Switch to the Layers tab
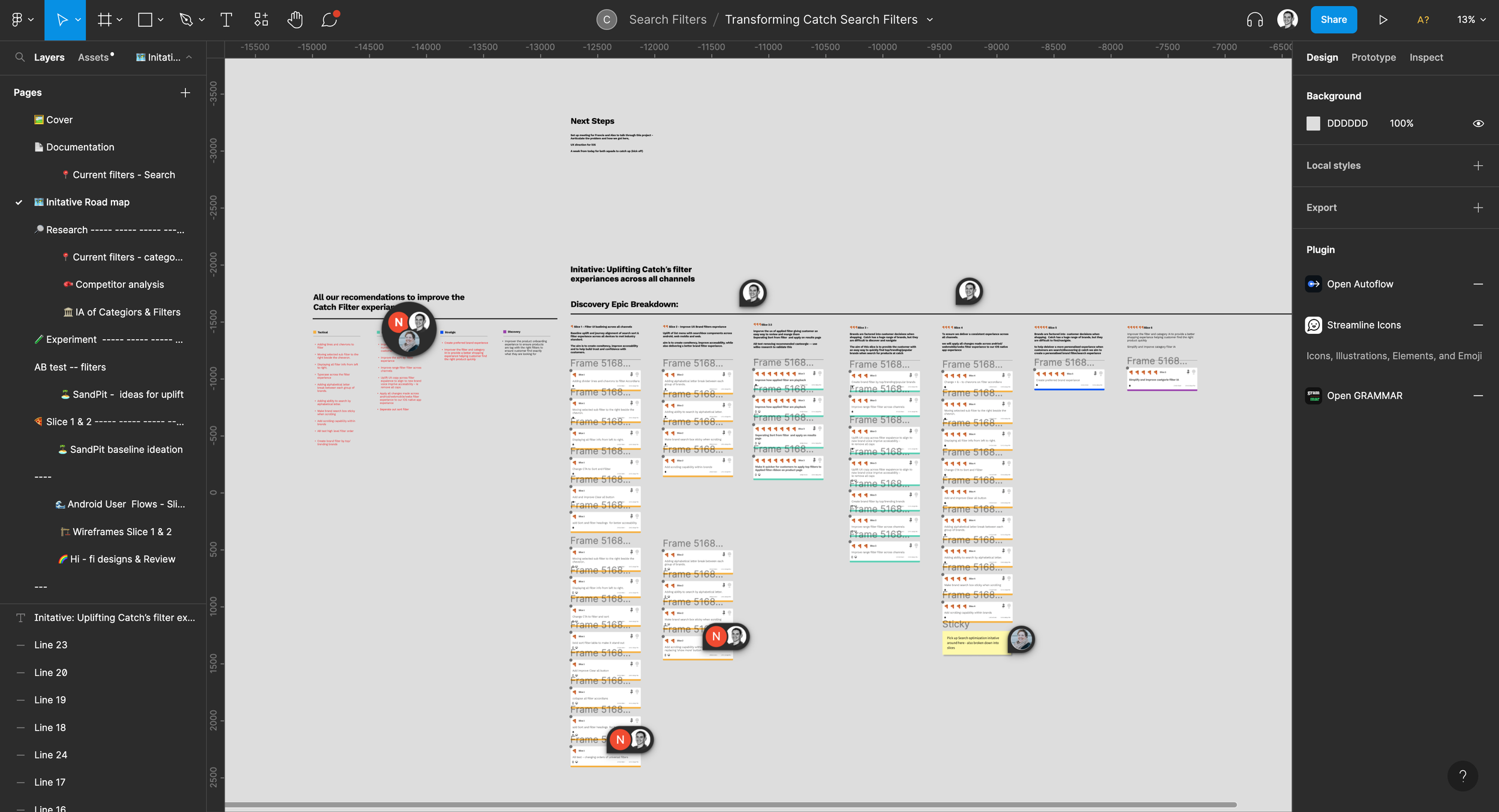Screen dimensions: 1499x812 (x=49, y=57)
